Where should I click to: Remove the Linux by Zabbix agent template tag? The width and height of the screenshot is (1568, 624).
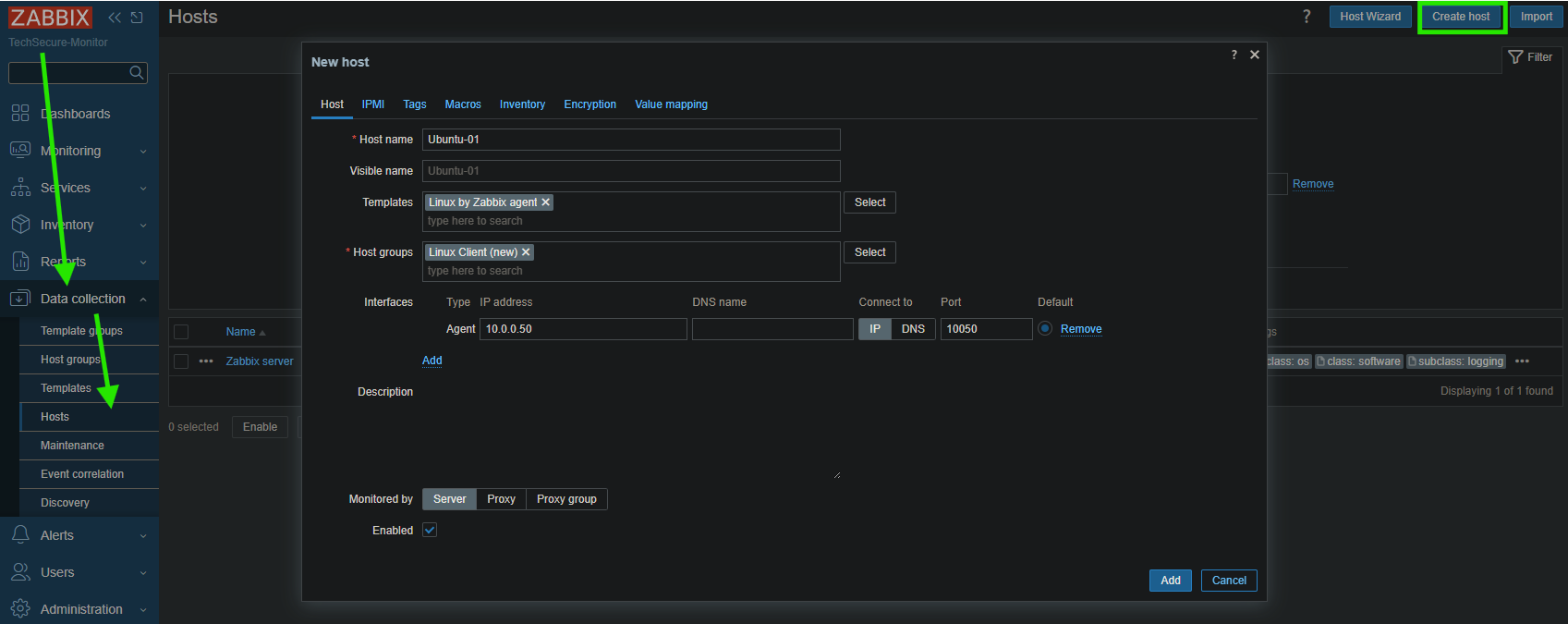pos(546,202)
